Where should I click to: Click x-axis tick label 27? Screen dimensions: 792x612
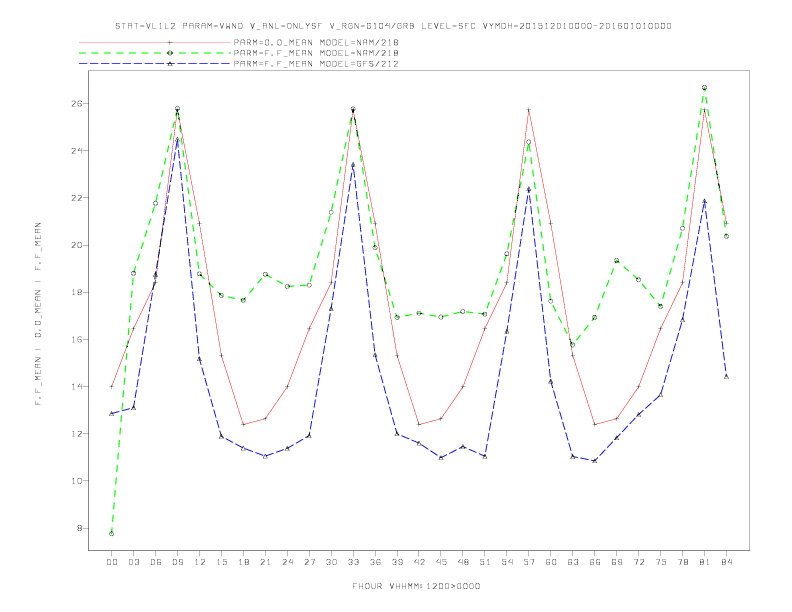(309, 562)
